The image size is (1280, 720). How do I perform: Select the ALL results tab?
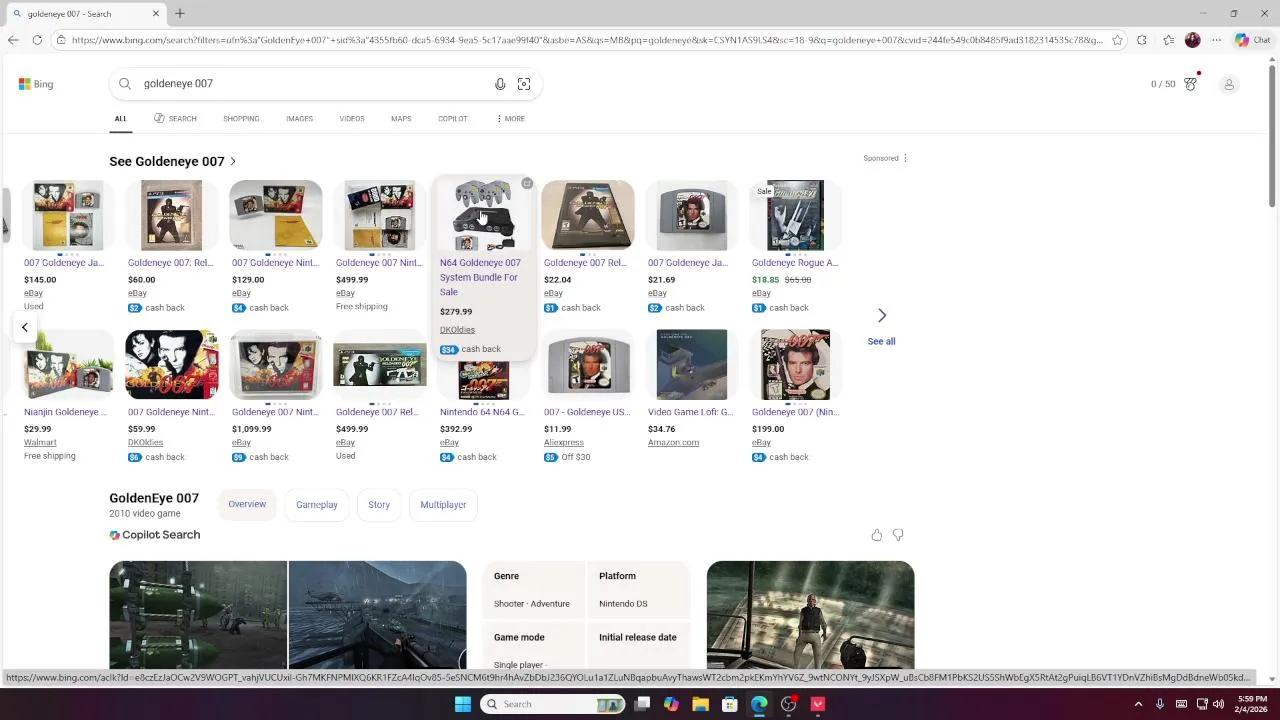tap(120, 118)
